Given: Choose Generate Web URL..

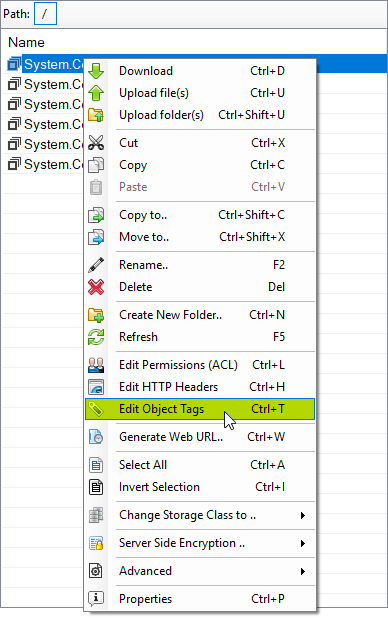Looking at the screenshot, I should (x=200, y=437).
